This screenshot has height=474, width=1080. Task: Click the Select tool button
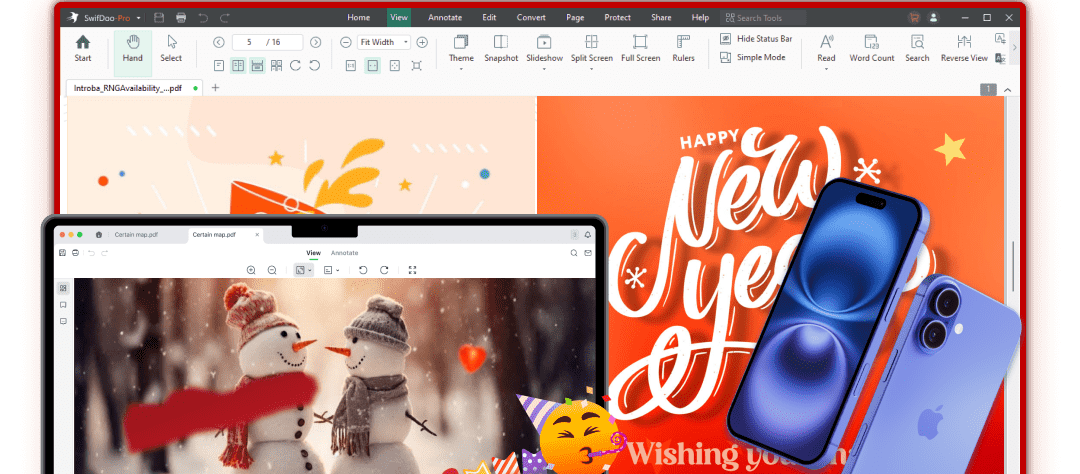click(171, 48)
